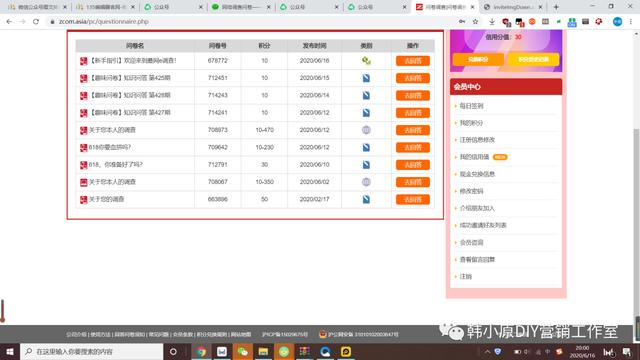Open the Chrome three-dot menu
This screenshot has height=360, width=640.
pyautogui.click(x=631, y=22)
